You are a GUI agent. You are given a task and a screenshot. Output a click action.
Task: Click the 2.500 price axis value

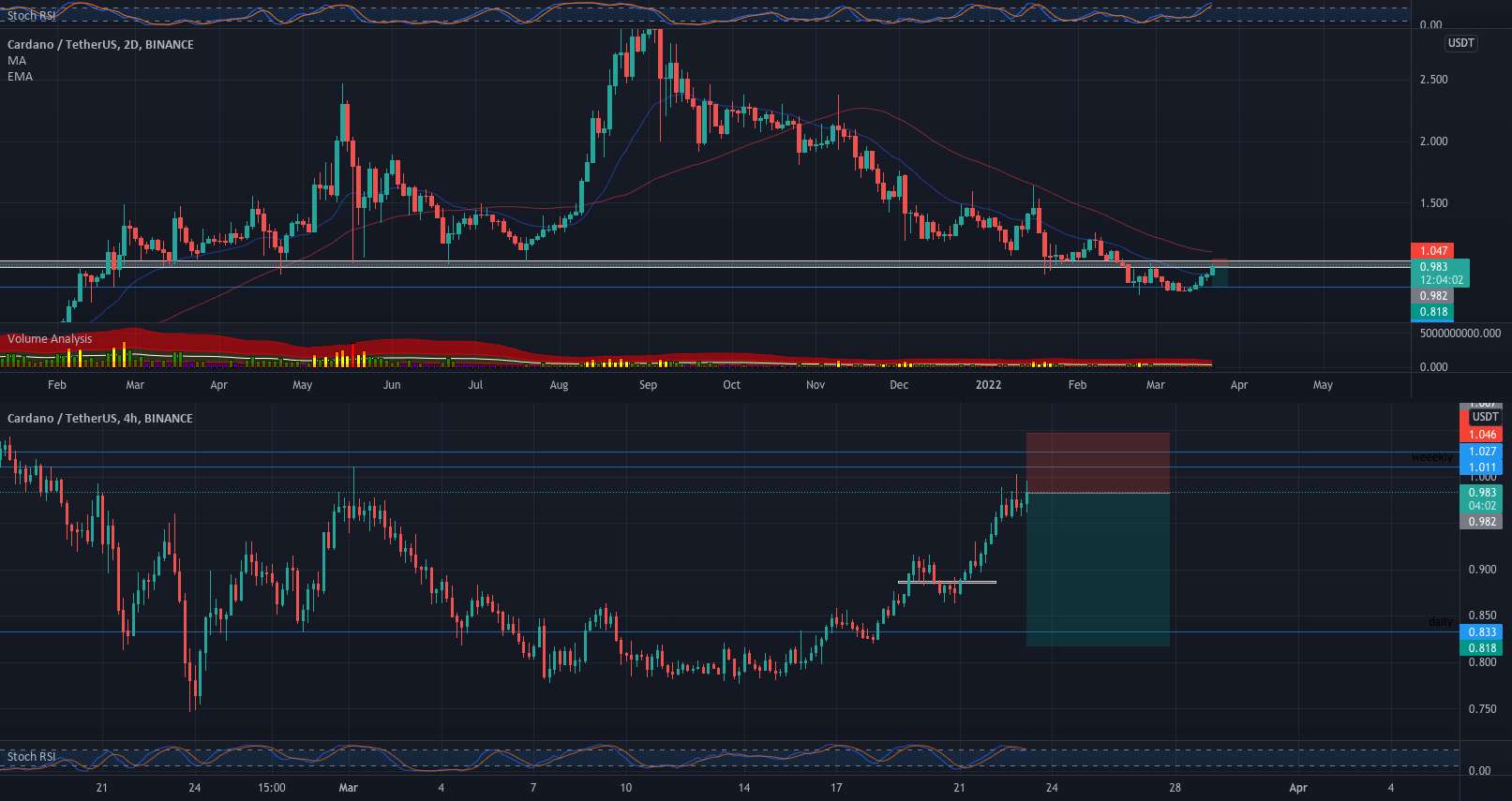tap(1433, 80)
